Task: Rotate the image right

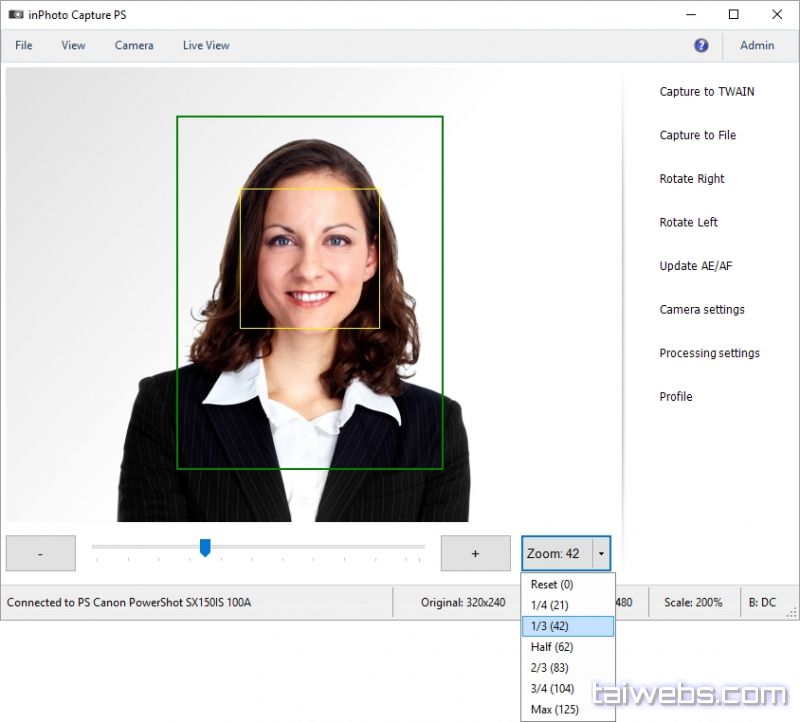Action: pyautogui.click(x=691, y=179)
